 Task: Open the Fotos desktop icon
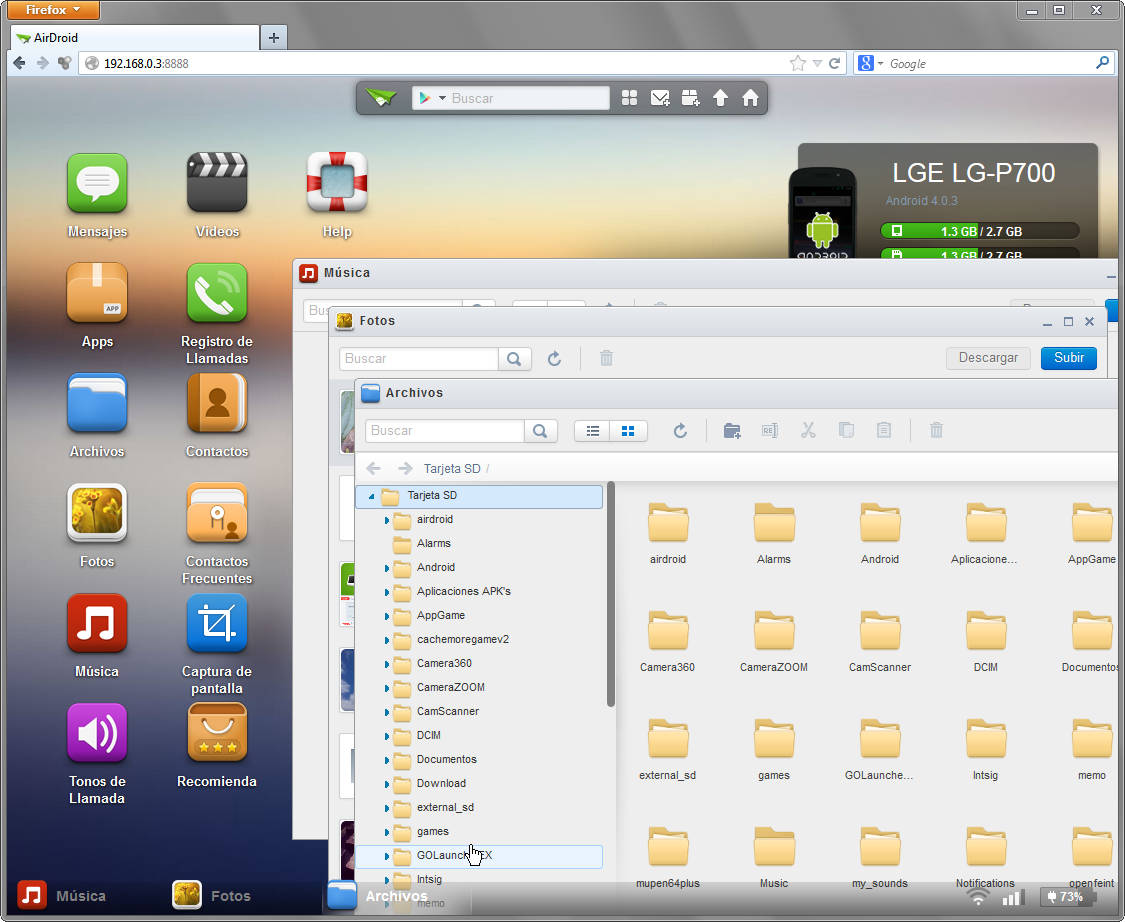97,513
